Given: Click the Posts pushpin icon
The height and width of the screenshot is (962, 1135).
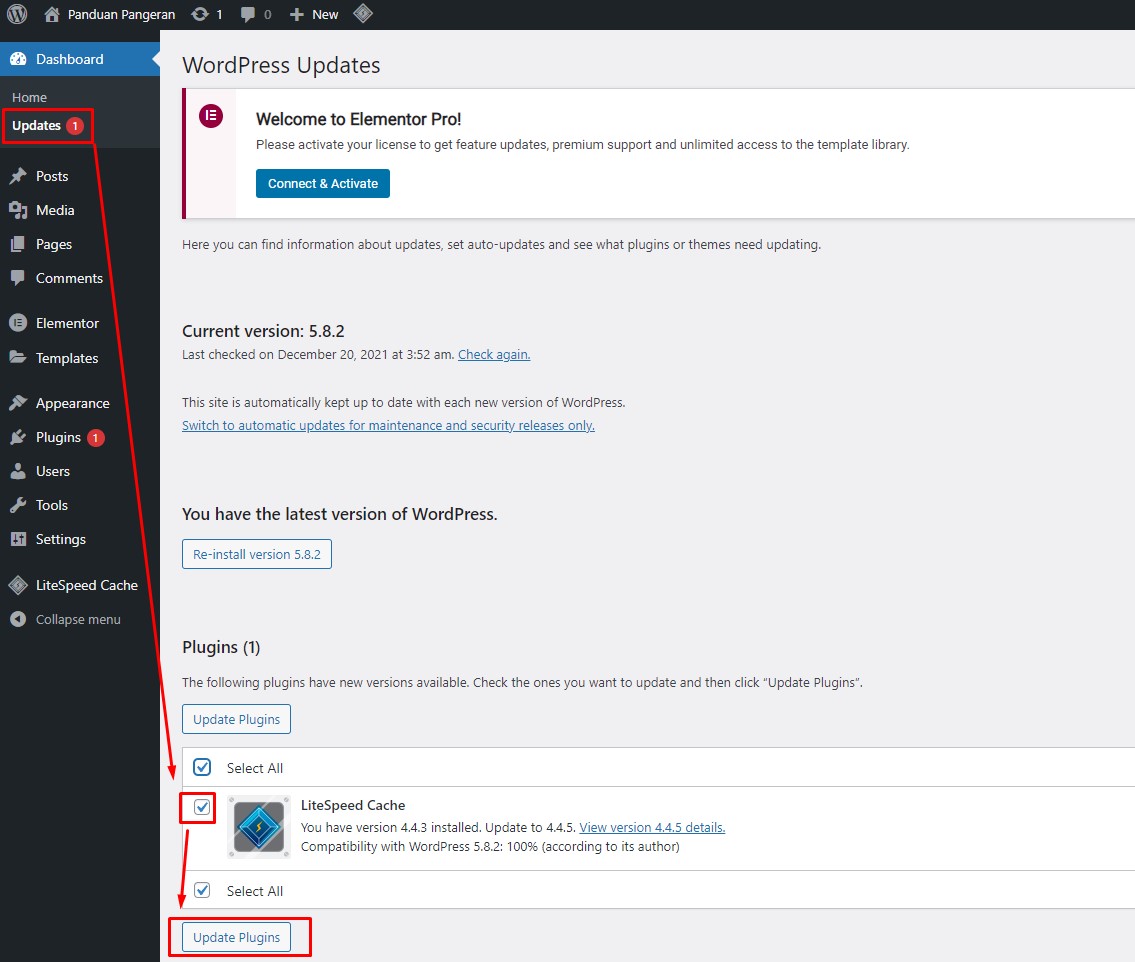Looking at the screenshot, I should tap(18, 176).
